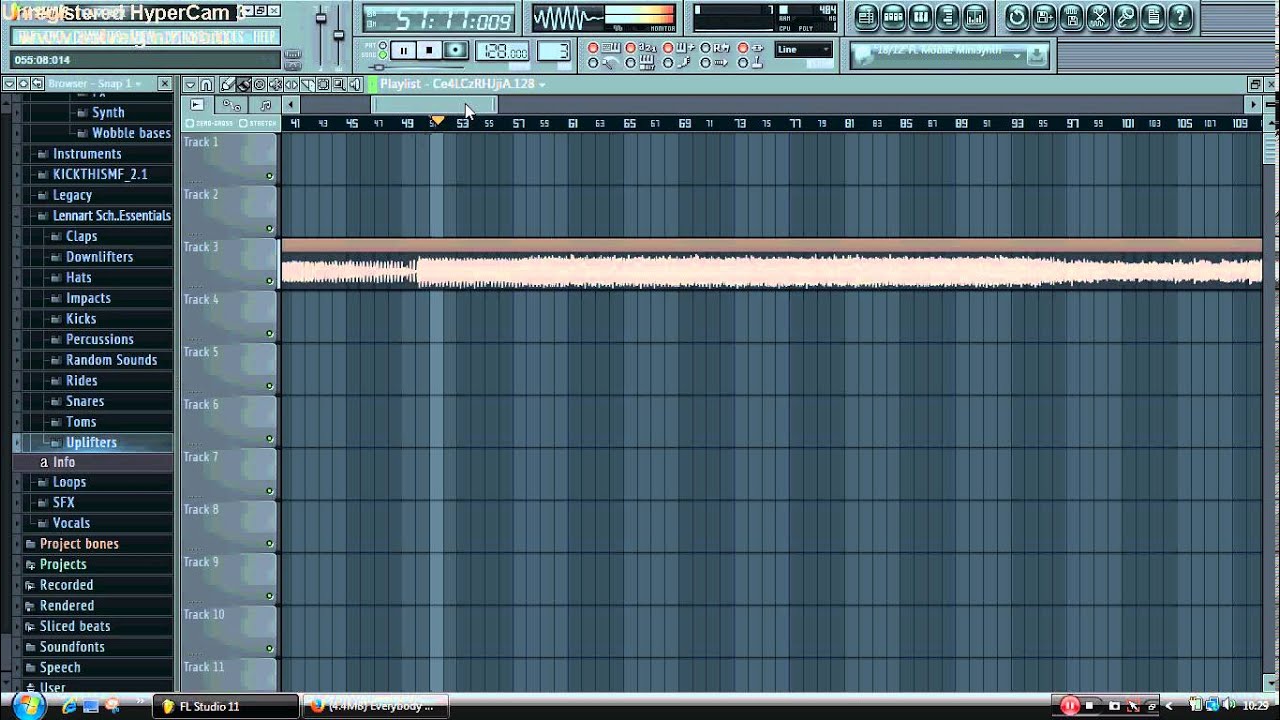The image size is (1280, 720).
Task: Mute Track 8 with its green dot
Action: coord(270,543)
